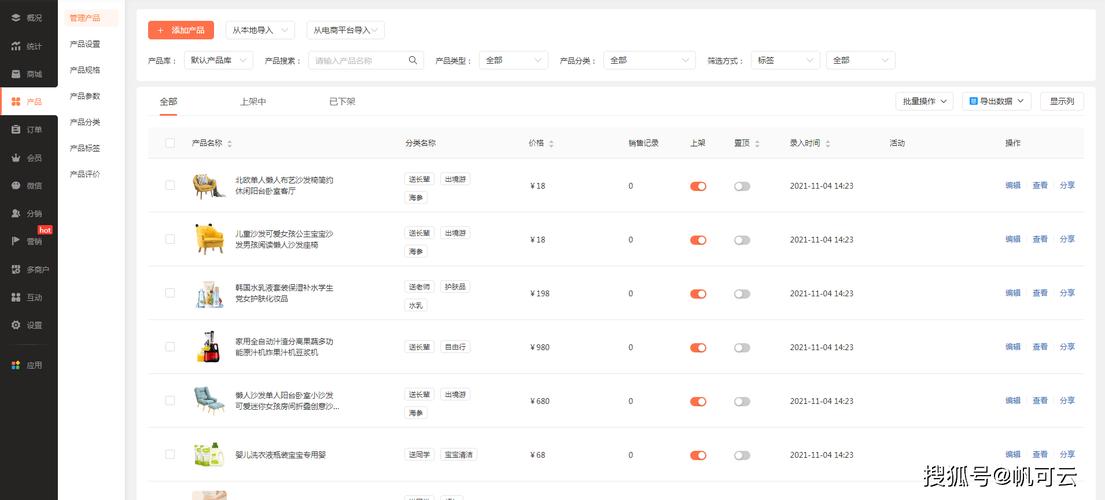Toggle 上架 switch for ¥980 juicer row
Image resolution: width=1105 pixels, height=500 pixels.
click(698, 347)
